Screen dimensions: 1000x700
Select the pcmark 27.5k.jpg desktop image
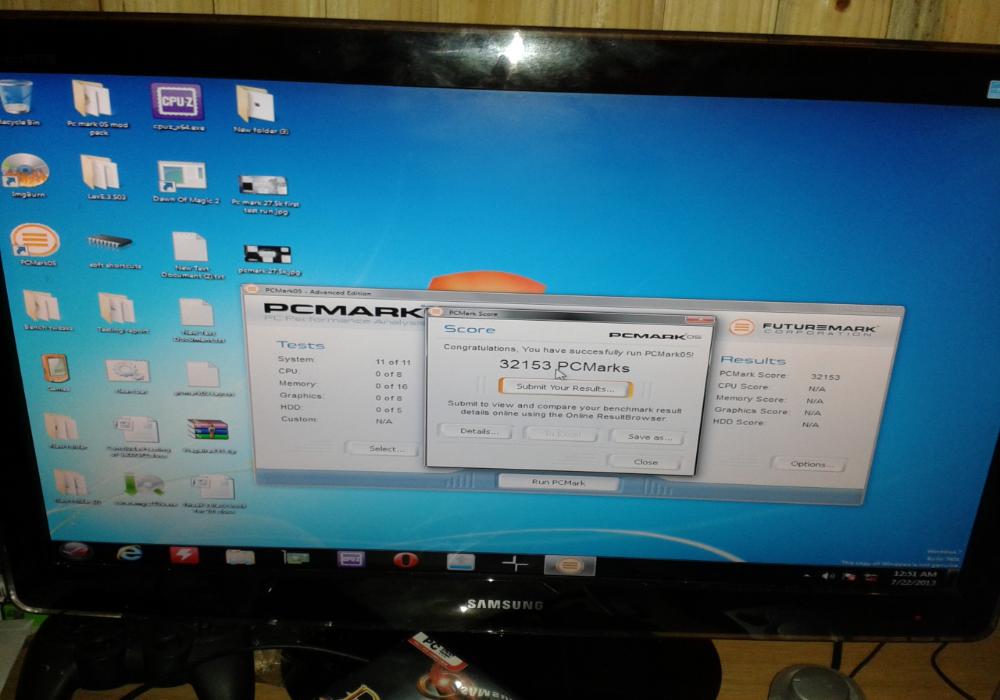click(x=268, y=259)
